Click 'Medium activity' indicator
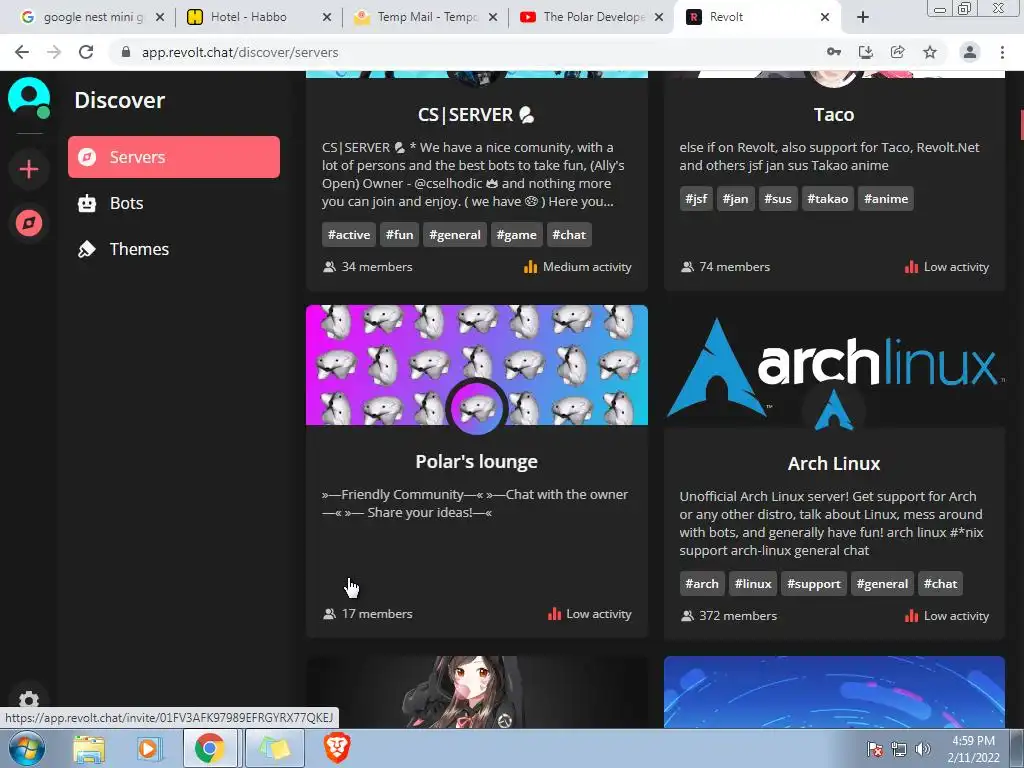Screen dimensions: 1024x768 point(578,267)
